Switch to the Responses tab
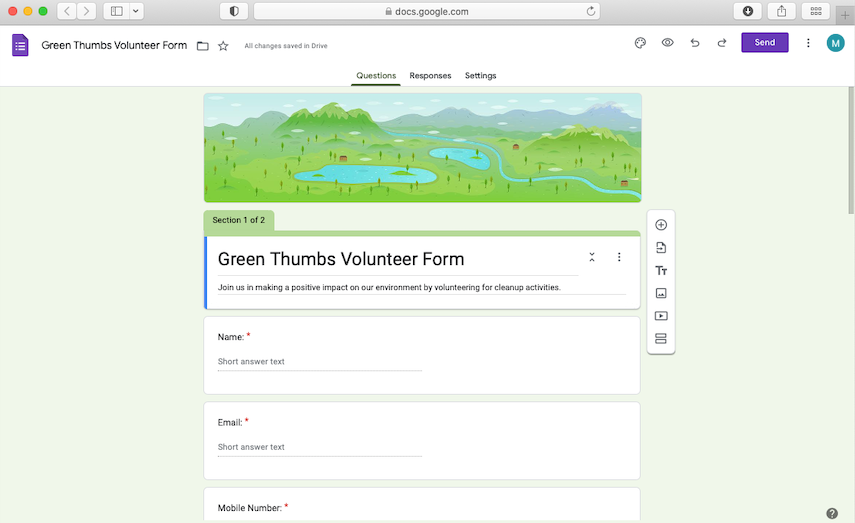The image size is (855, 523). tap(430, 76)
